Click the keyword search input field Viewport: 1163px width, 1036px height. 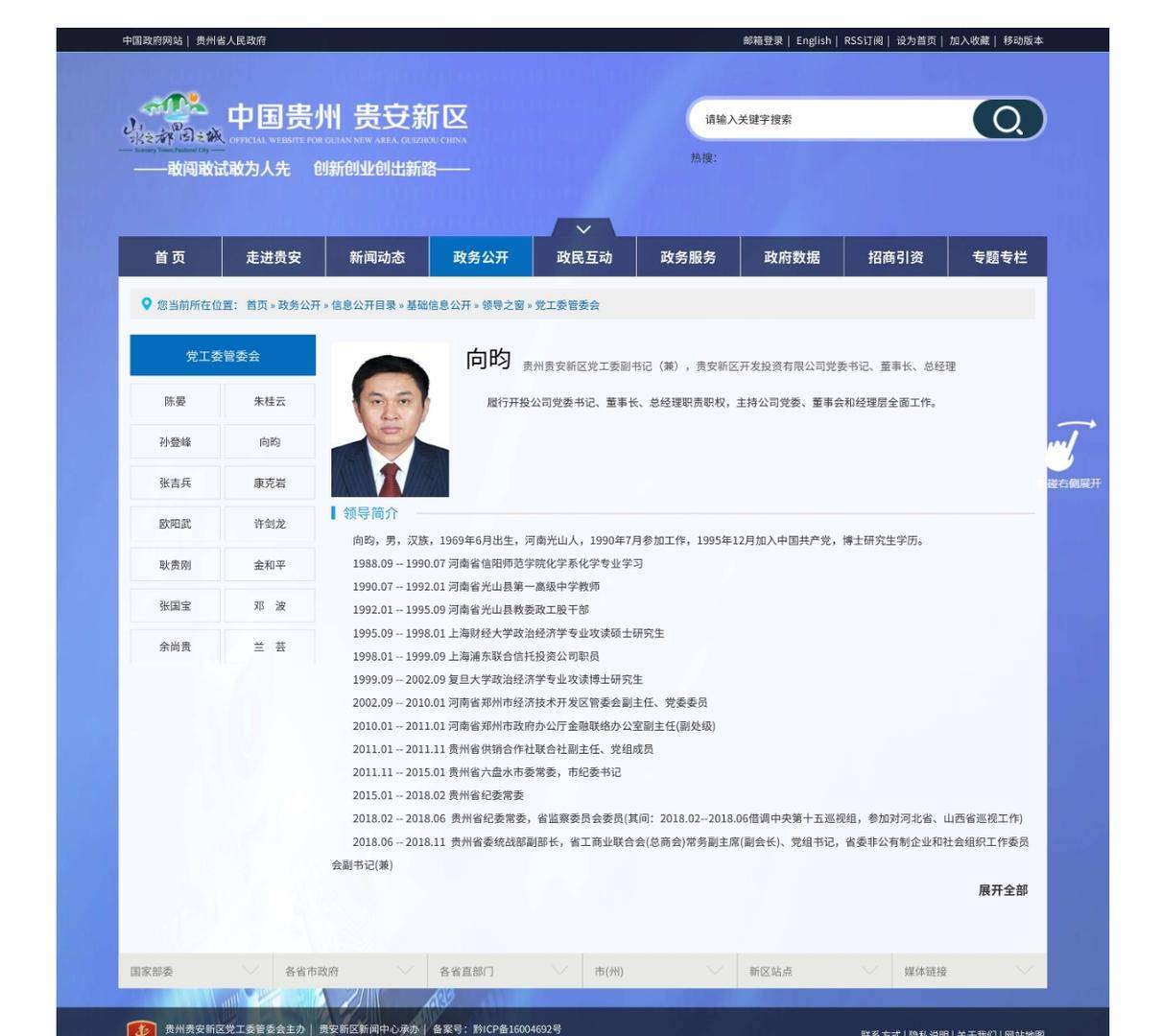click(835, 120)
